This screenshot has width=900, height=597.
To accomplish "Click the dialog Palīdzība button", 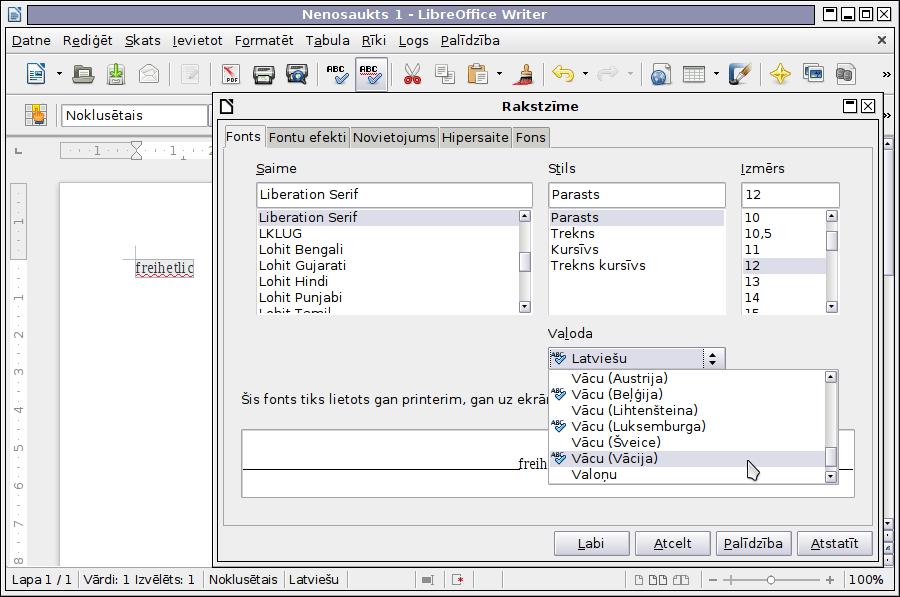I will click(754, 544).
